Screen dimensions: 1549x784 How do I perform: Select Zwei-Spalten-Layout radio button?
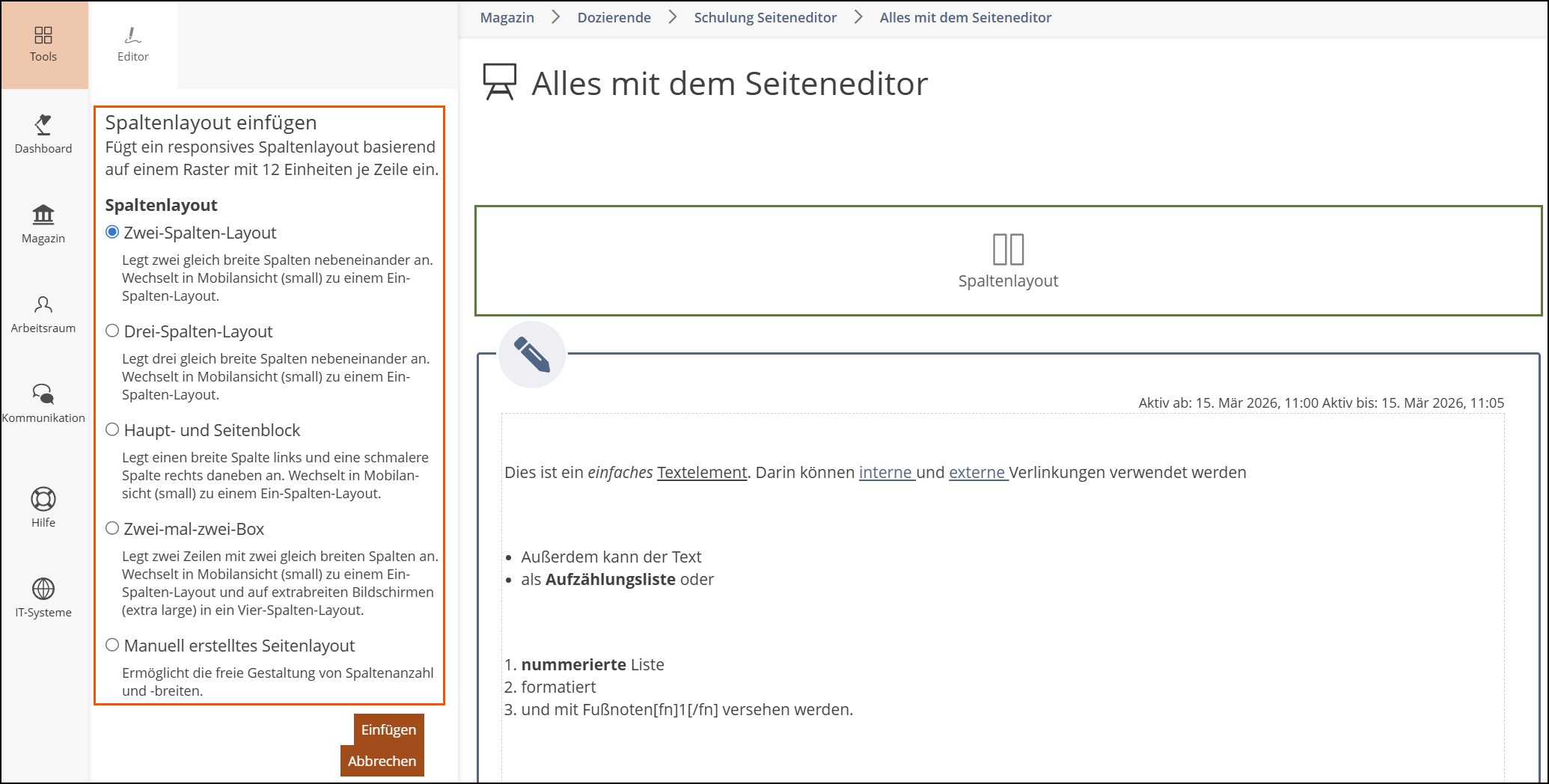tap(112, 232)
